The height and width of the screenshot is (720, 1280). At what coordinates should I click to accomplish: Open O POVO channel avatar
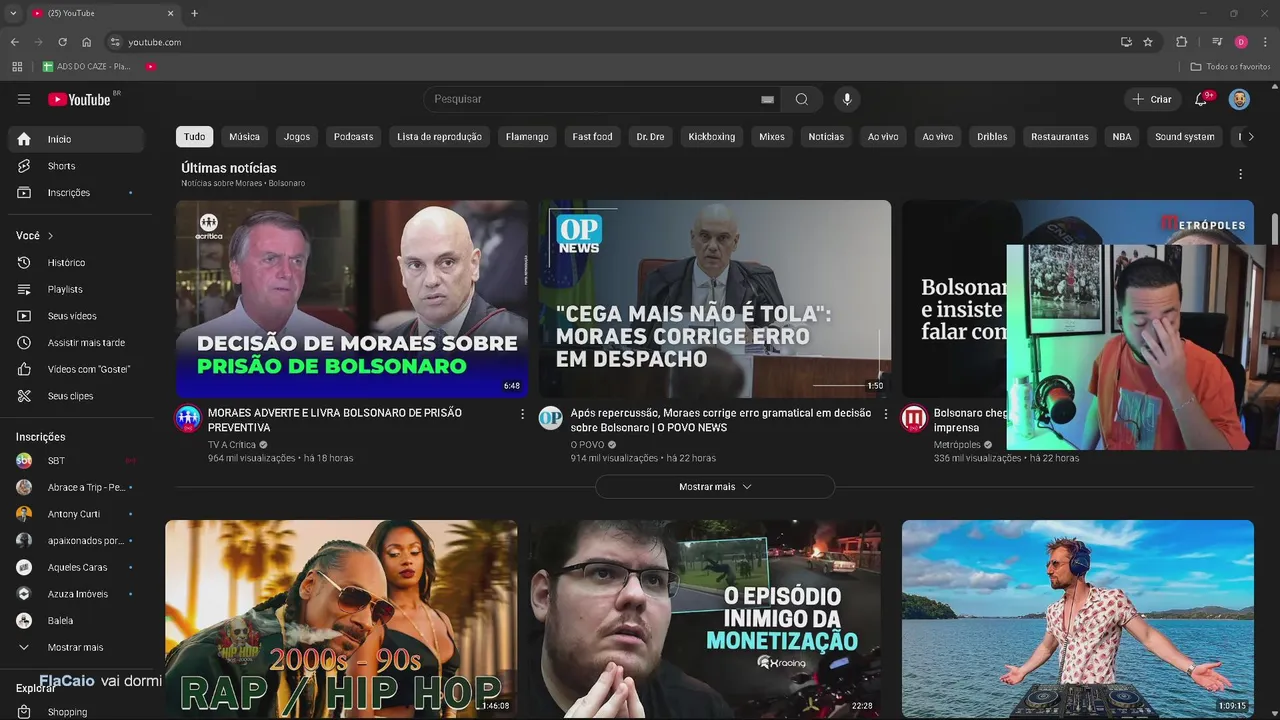pos(551,418)
